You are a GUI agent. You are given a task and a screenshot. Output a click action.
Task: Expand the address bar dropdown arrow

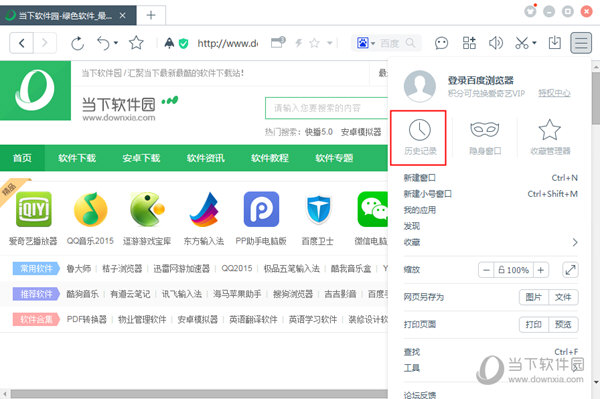tap(329, 43)
